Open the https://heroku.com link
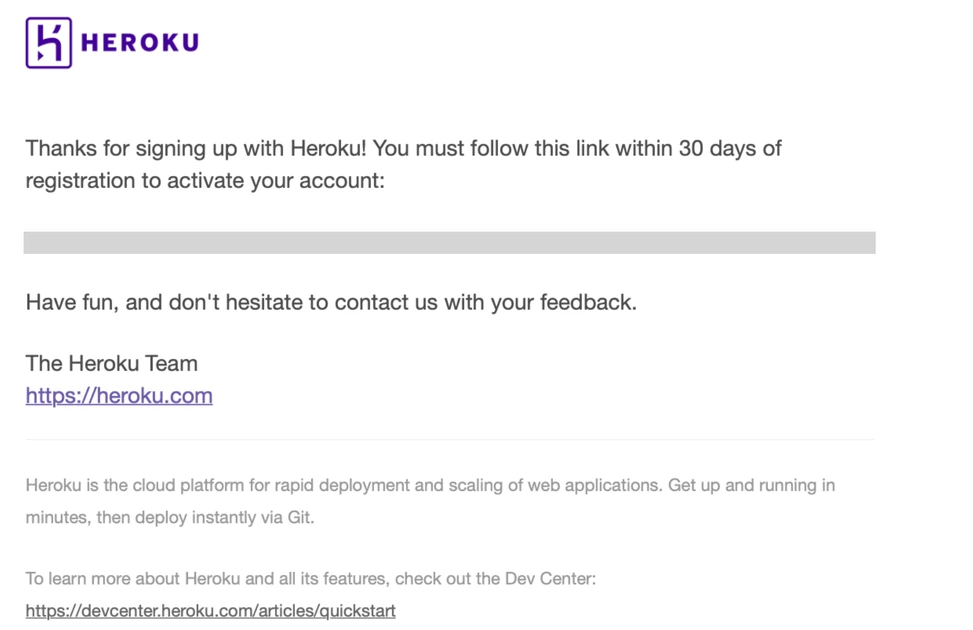Viewport: 973px width, 630px height. pyautogui.click(x=119, y=395)
